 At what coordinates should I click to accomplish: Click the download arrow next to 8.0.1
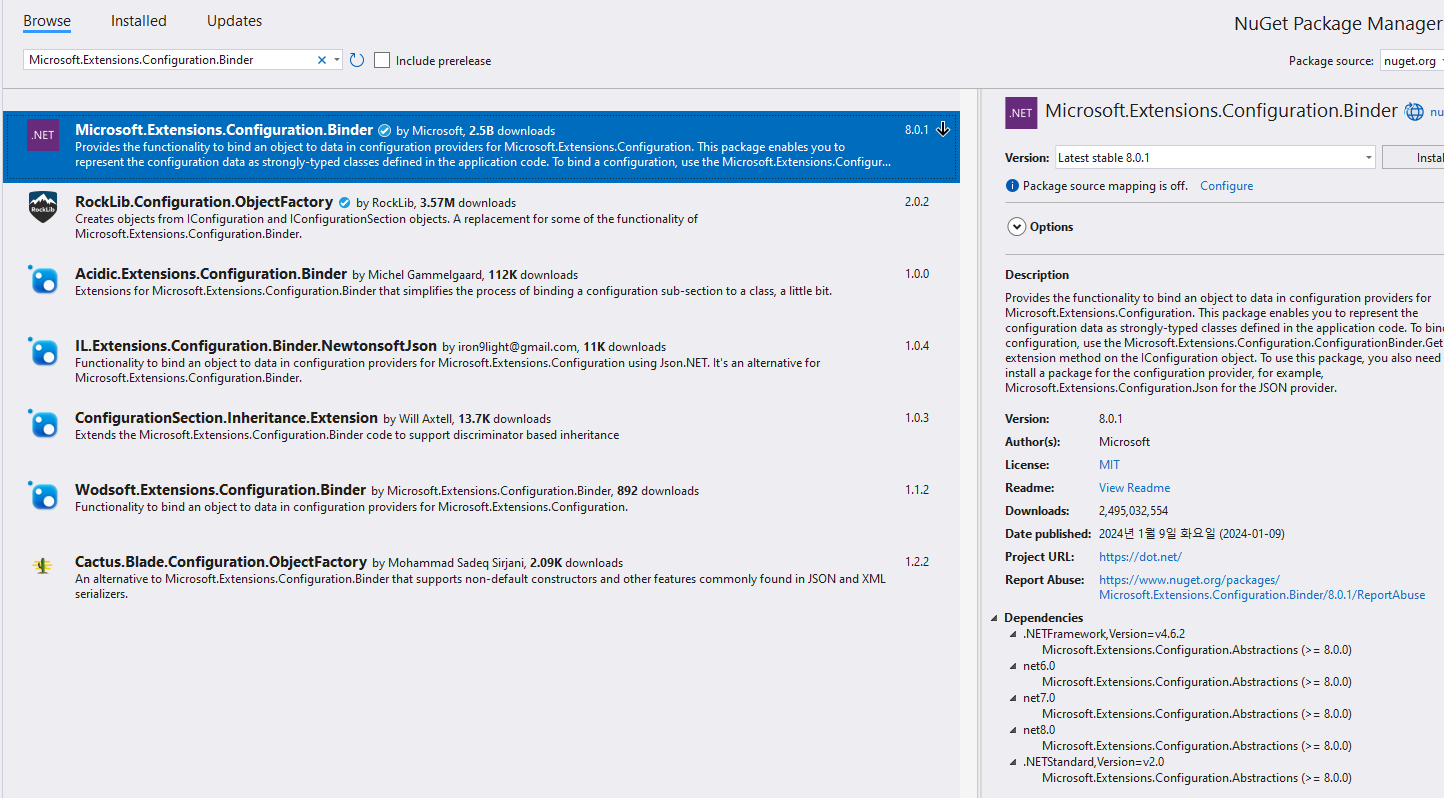coord(943,130)
